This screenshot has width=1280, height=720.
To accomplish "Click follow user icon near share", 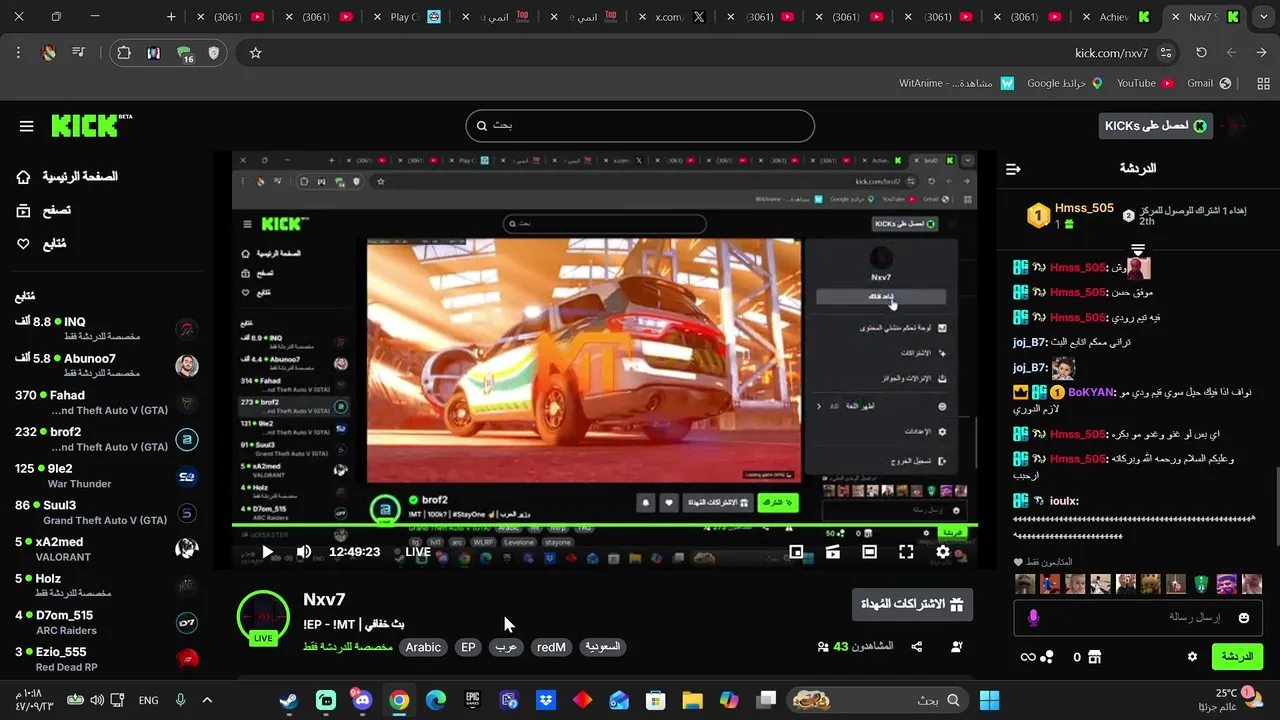I will (x=957, y=647).
